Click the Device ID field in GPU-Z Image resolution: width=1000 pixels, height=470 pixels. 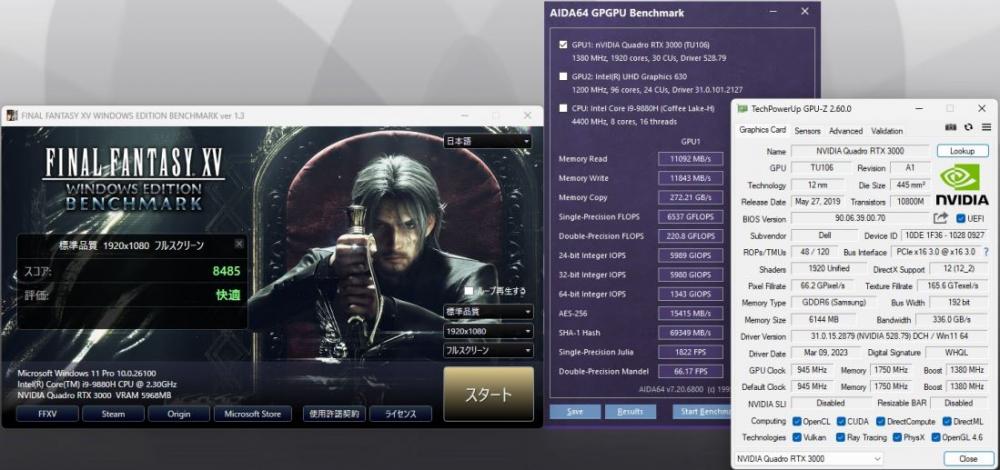coord(944,236)
